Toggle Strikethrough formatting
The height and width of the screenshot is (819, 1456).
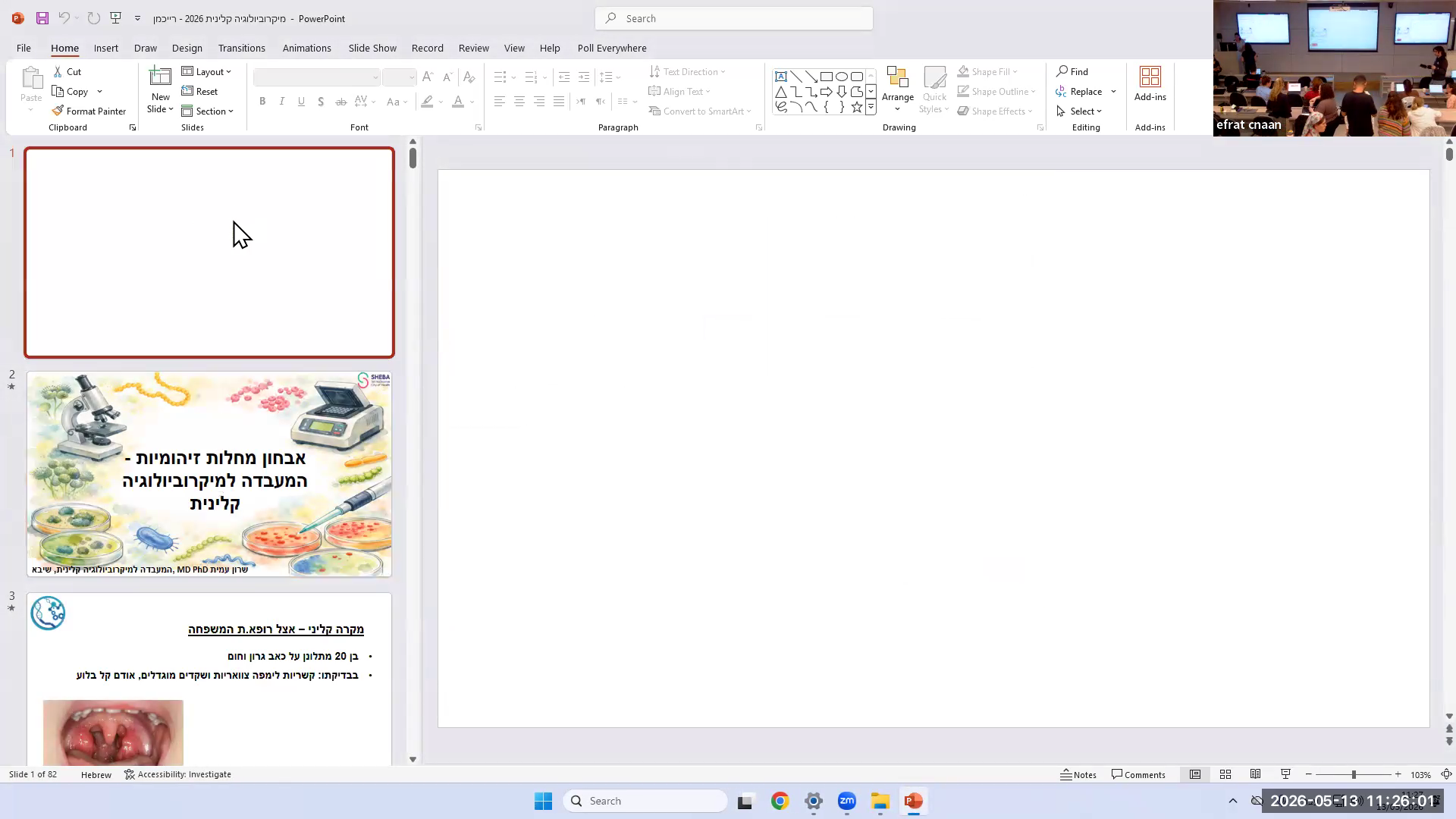point(340,102)
